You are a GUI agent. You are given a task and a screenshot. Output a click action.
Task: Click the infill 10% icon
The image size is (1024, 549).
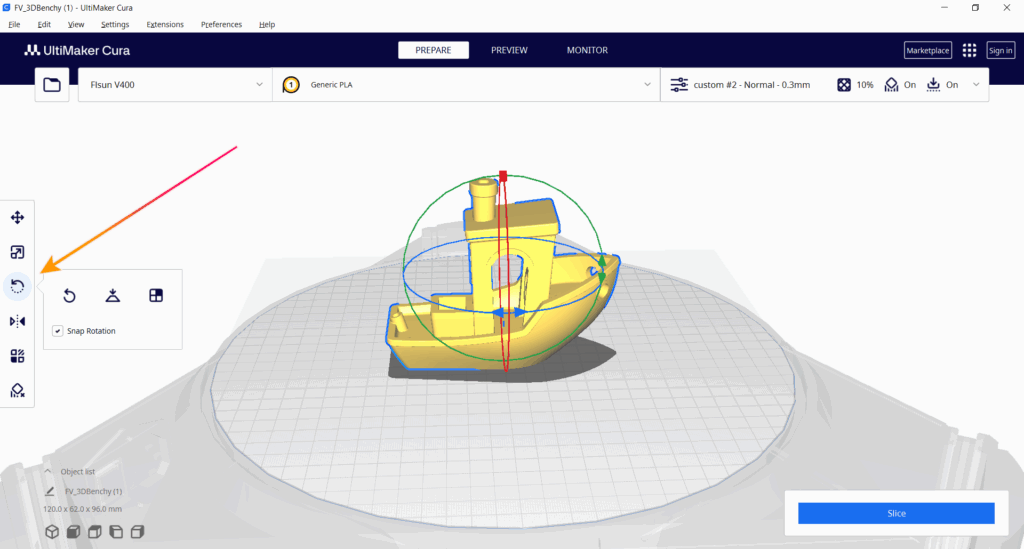tap(844, 85)
